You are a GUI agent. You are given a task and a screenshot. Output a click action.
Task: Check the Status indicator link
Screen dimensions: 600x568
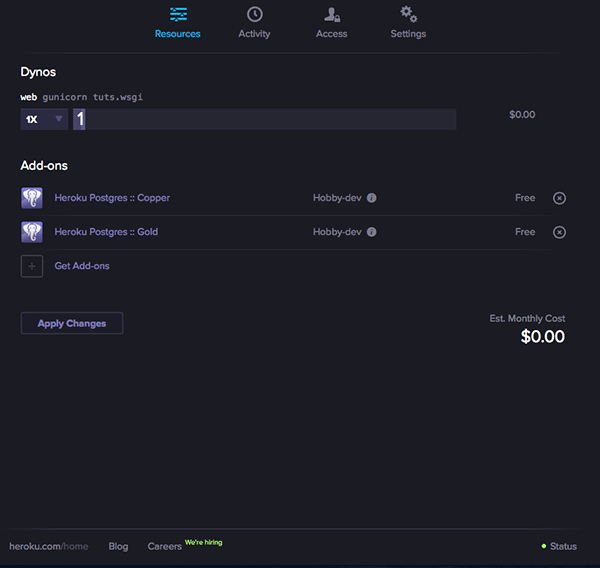click(559, 546)
